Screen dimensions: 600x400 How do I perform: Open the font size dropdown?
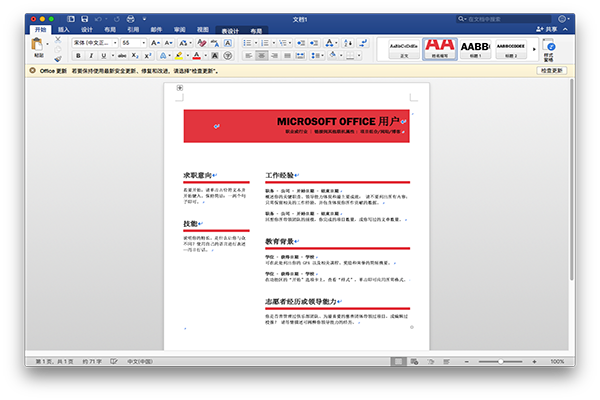coord(143,43)
